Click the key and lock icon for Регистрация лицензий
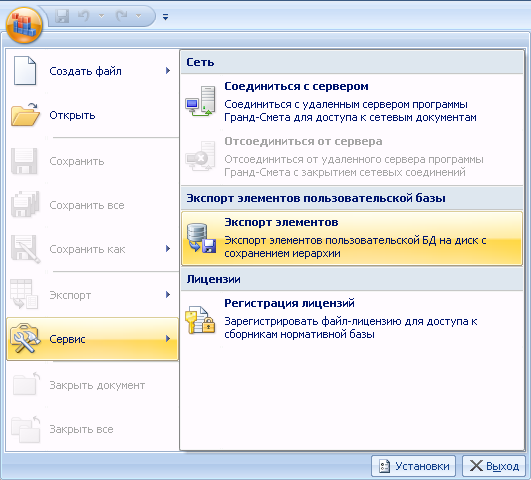 tap(200, 320)
